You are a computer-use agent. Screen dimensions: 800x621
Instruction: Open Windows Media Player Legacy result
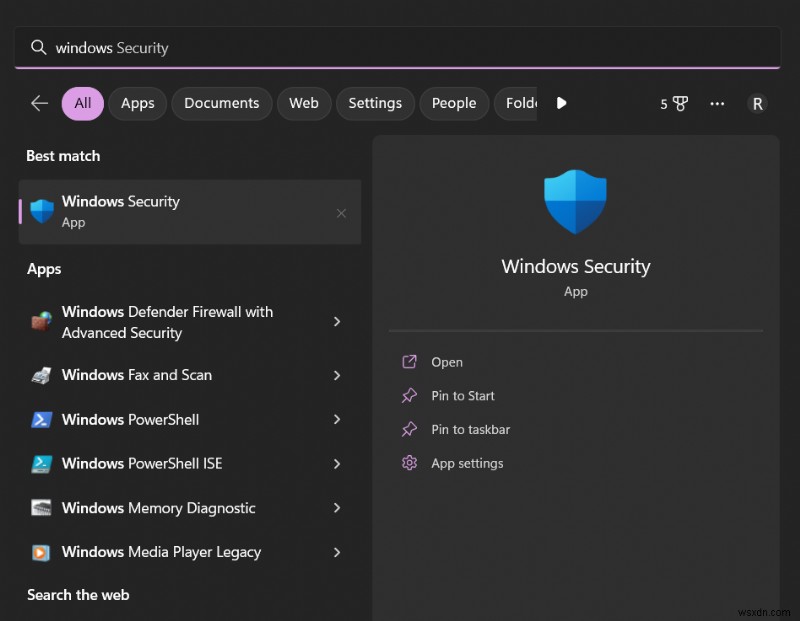pos(190,552)
